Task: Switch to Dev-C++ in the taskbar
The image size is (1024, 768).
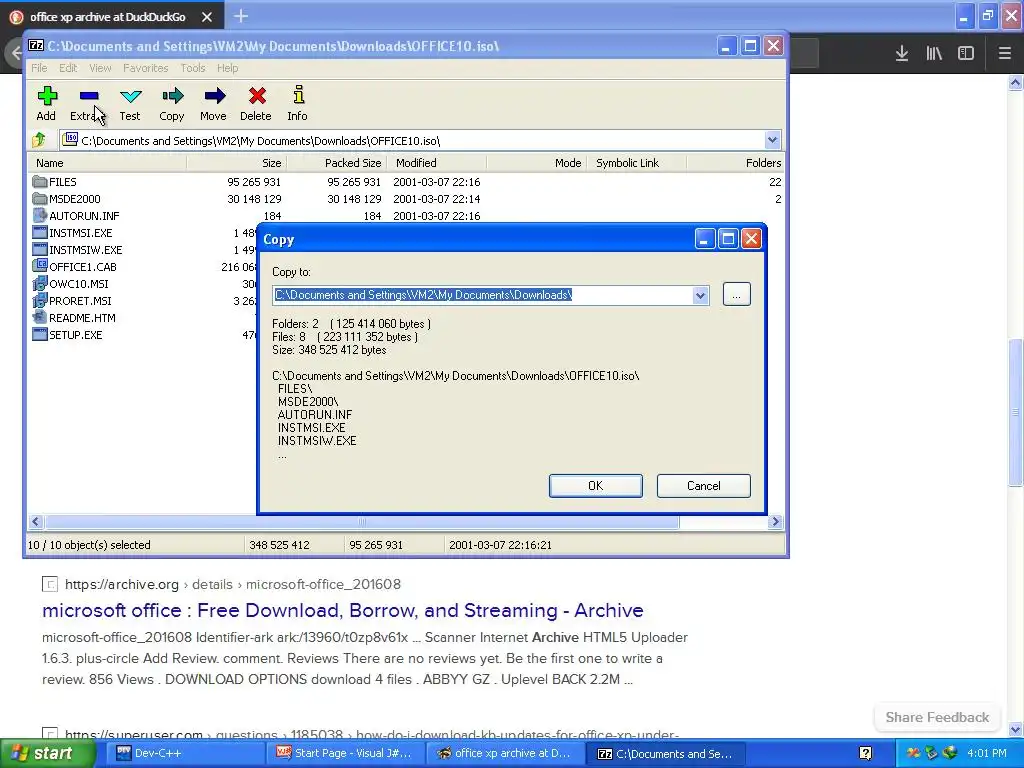Action: point(186,754)
